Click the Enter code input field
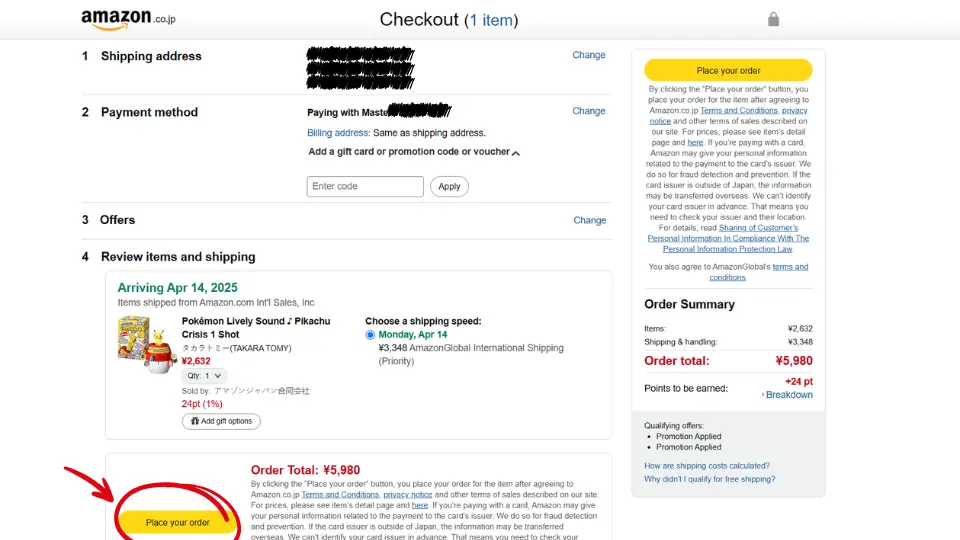 (365, 186)
